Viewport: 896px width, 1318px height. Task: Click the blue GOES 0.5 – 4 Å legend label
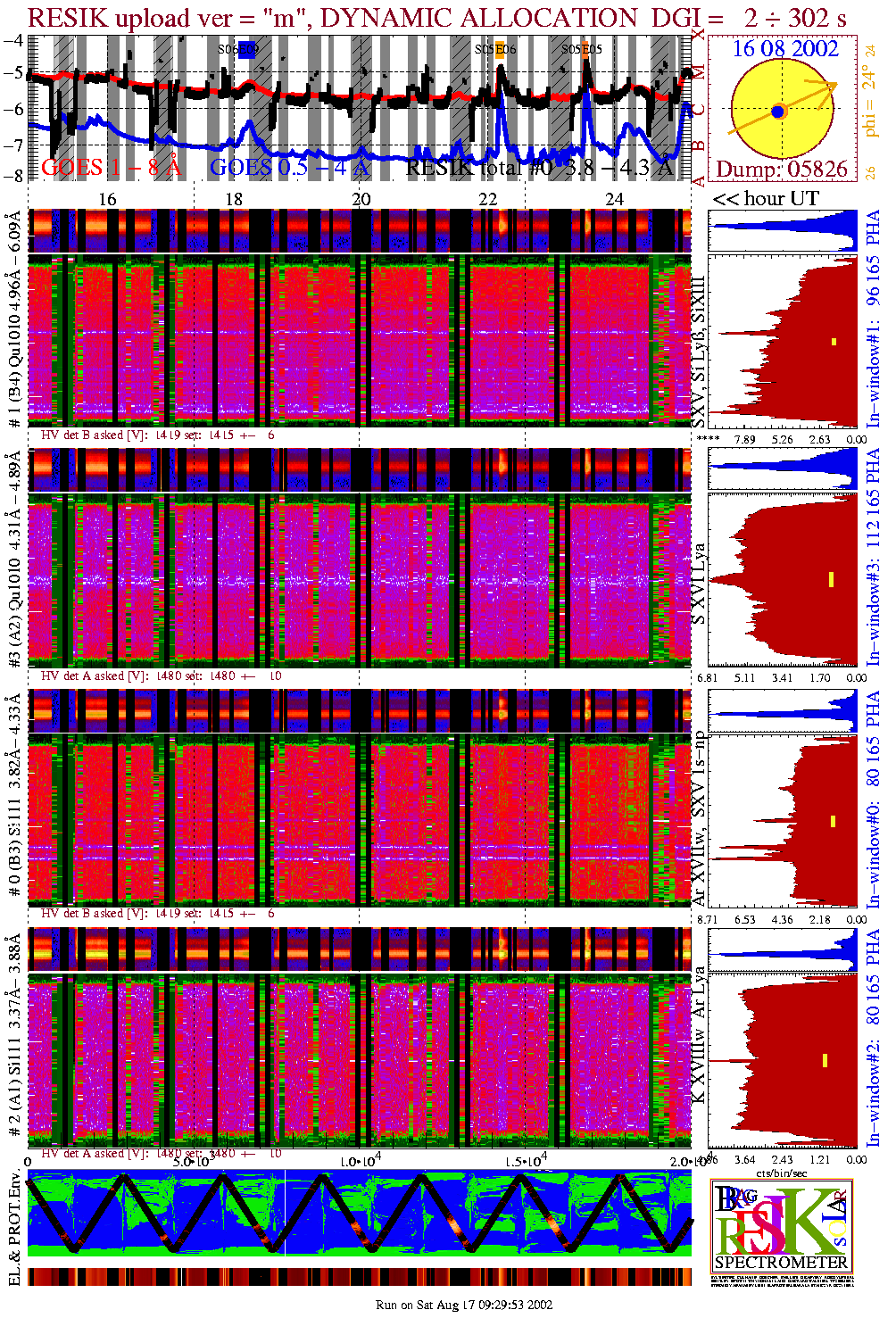click(288, 167)
